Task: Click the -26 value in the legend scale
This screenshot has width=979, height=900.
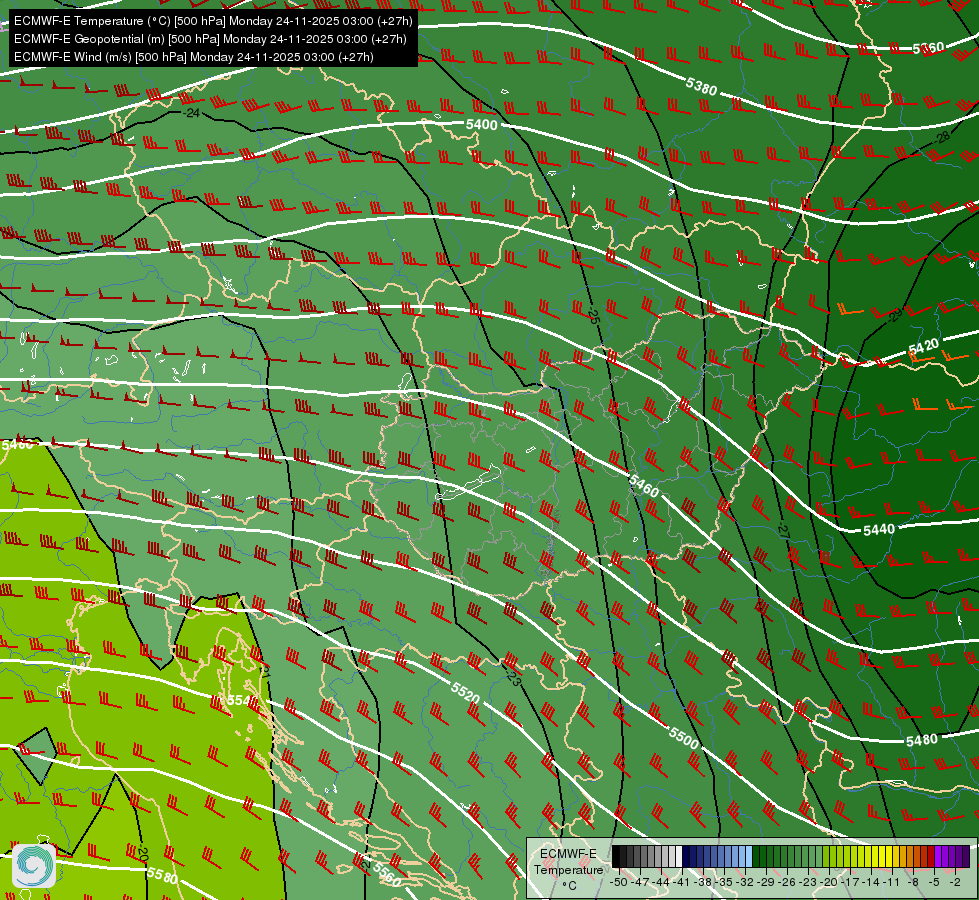Action: pyautogui.click(x=787, y=882)
